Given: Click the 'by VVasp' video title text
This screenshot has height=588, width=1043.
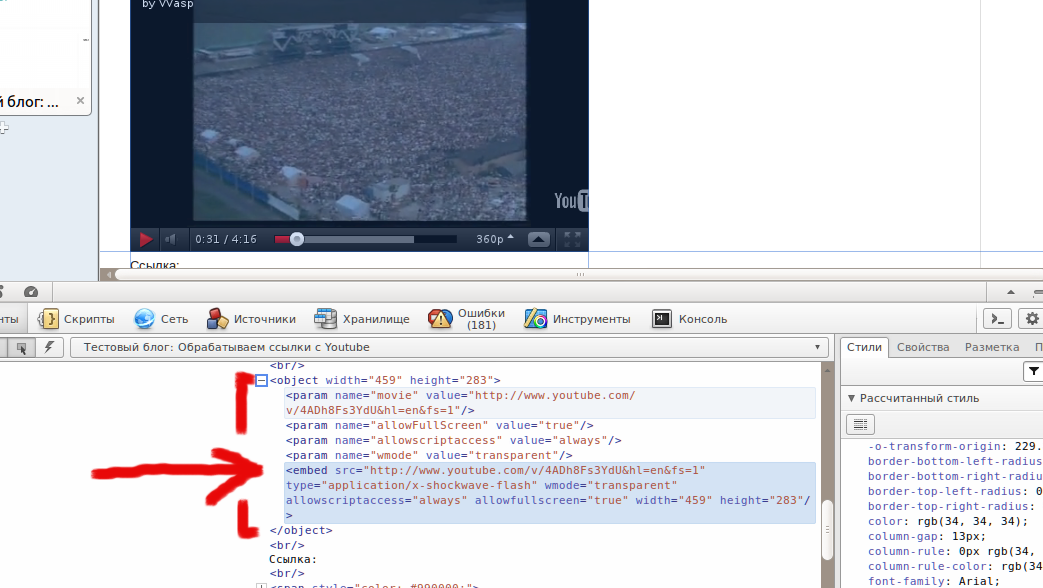Looking at the screenshot, I should point(168,4).
